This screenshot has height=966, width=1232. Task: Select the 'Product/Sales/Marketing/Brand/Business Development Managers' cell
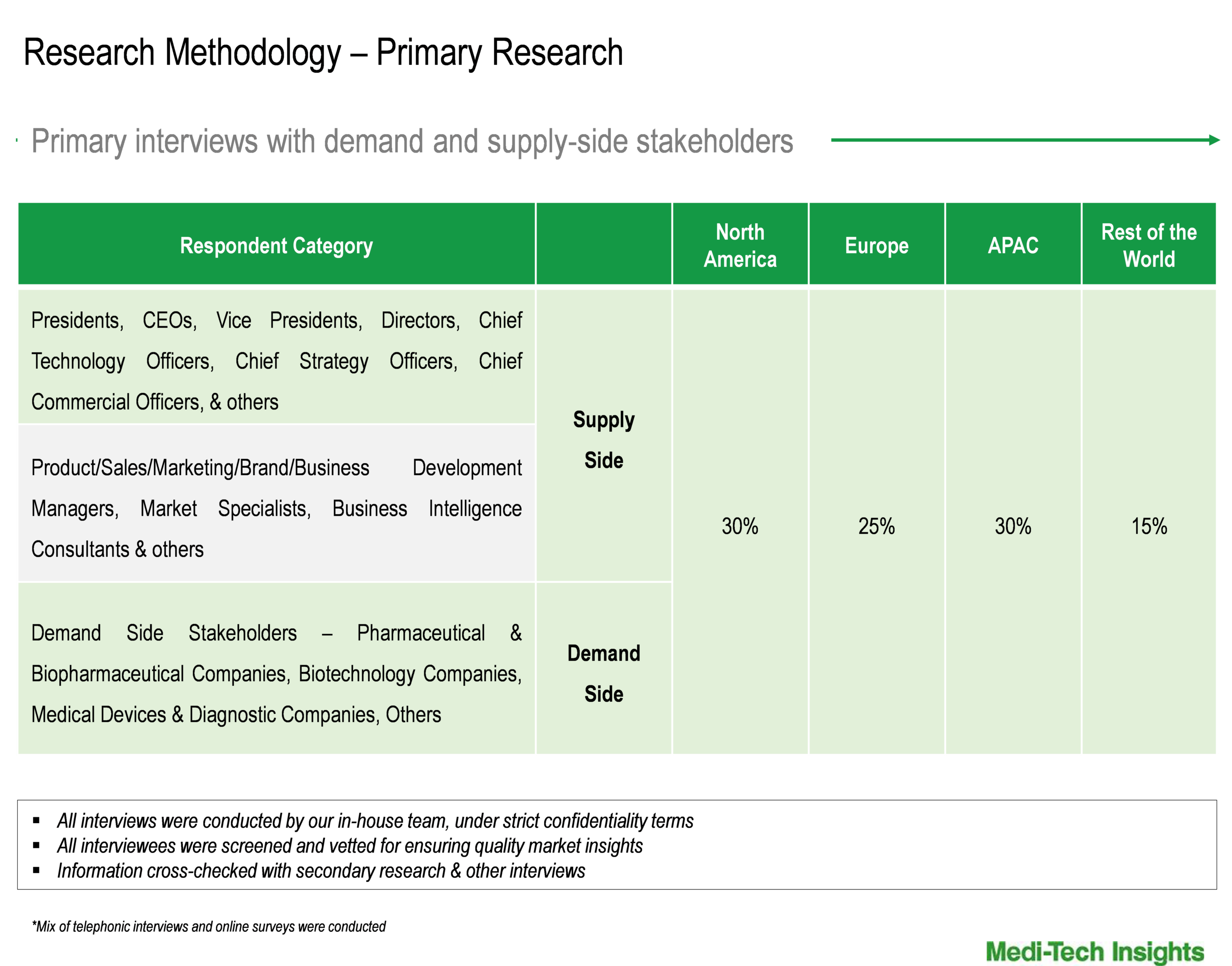(277, 503)
